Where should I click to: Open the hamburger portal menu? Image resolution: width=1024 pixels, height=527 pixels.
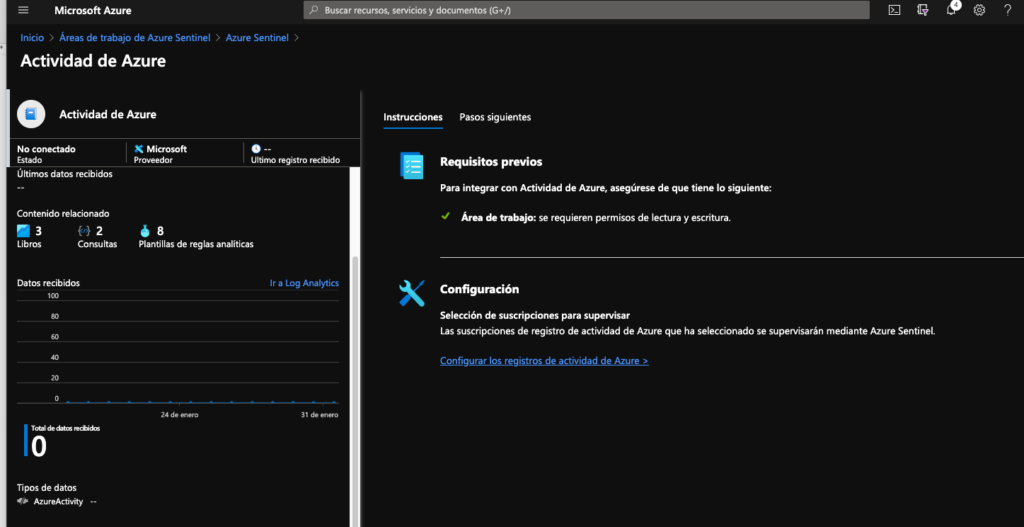point(24,10)
